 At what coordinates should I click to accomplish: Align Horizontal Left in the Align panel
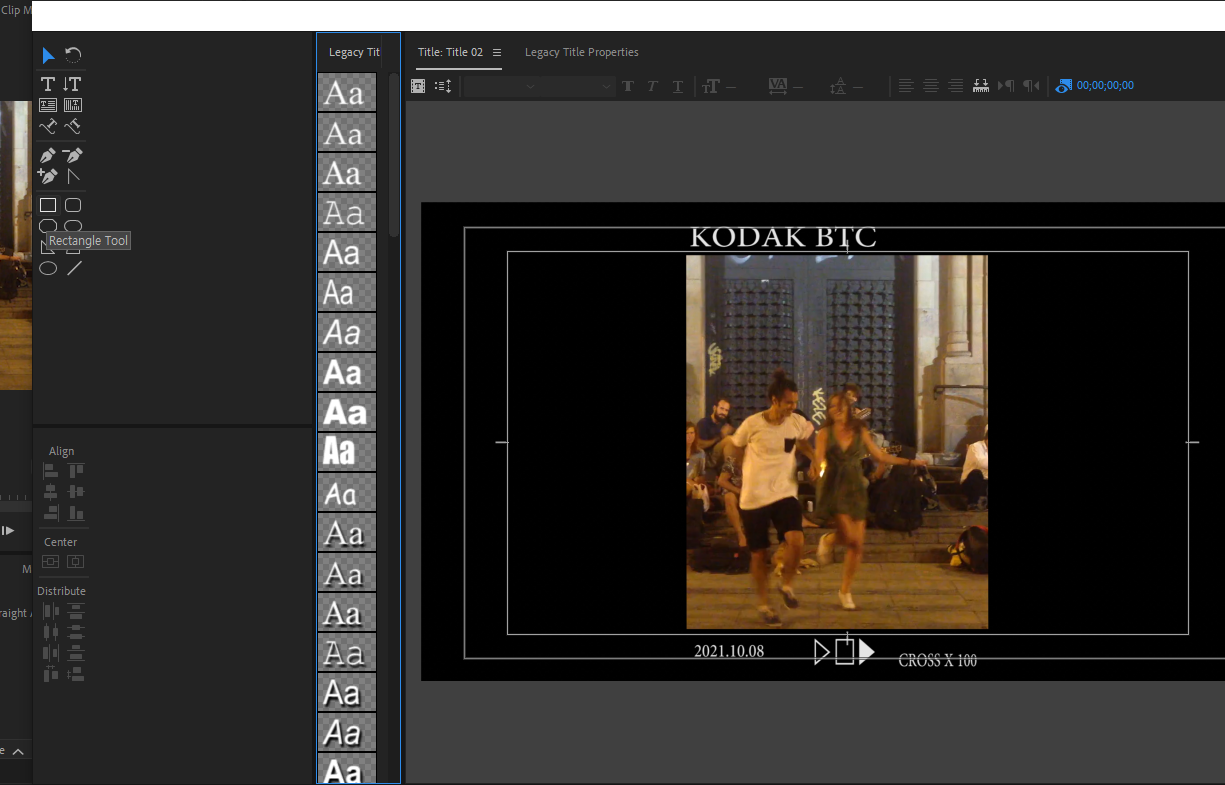click(51, 470)
